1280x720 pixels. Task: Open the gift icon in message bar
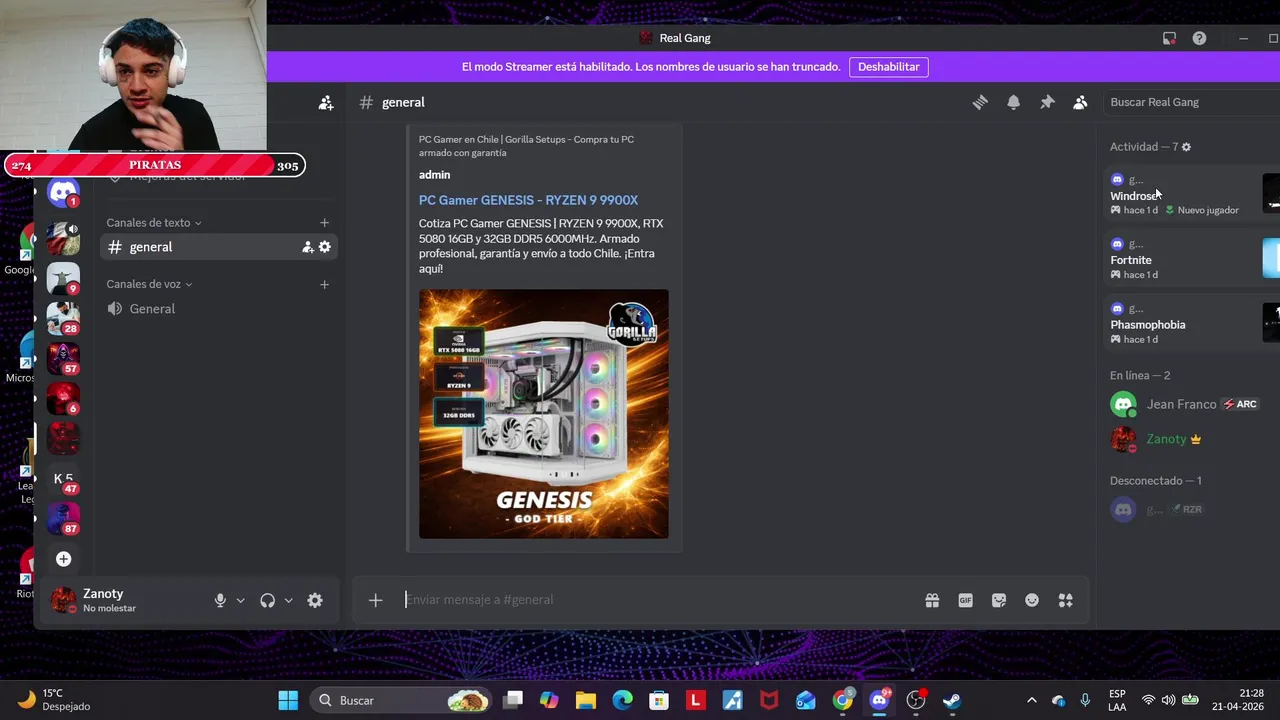(x=932, y=600)
